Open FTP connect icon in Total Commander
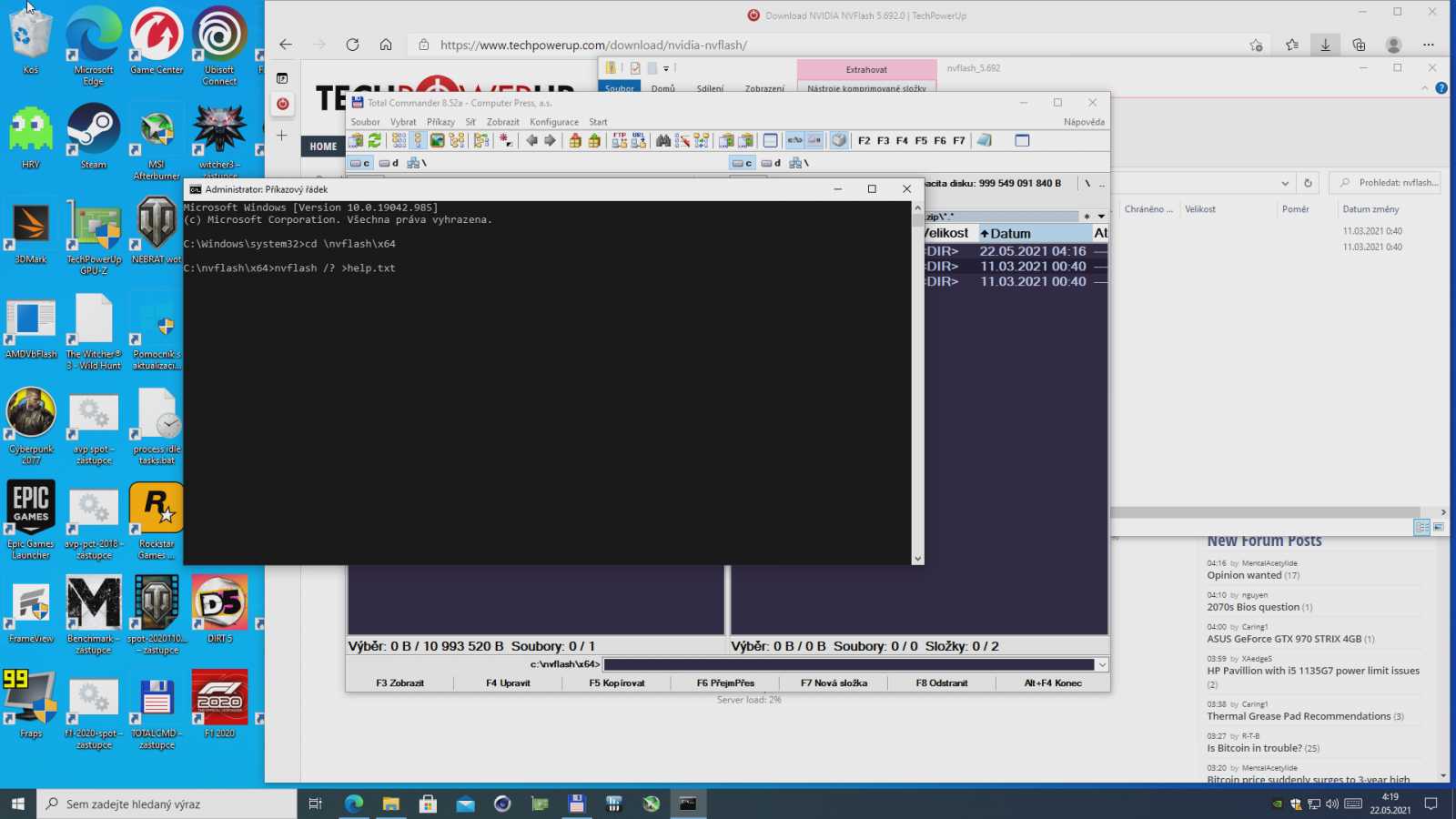The width and height of the screenshot is (1456, 819). [620, 140]
